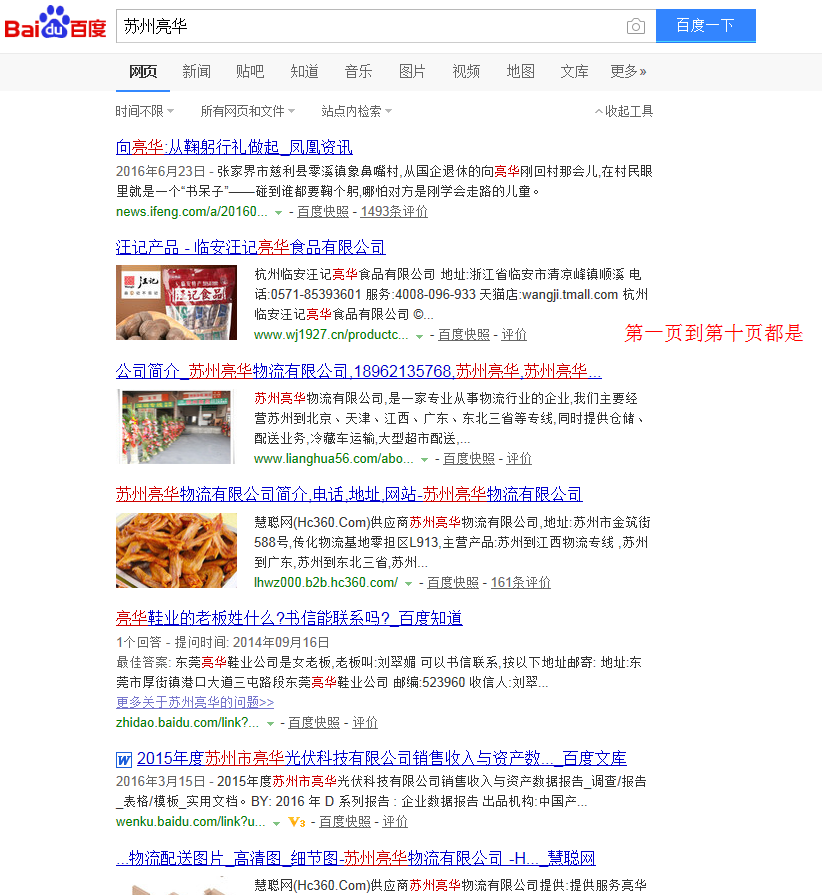Click the news.ifeng.com/a/20160... URL text

[192, 212]
